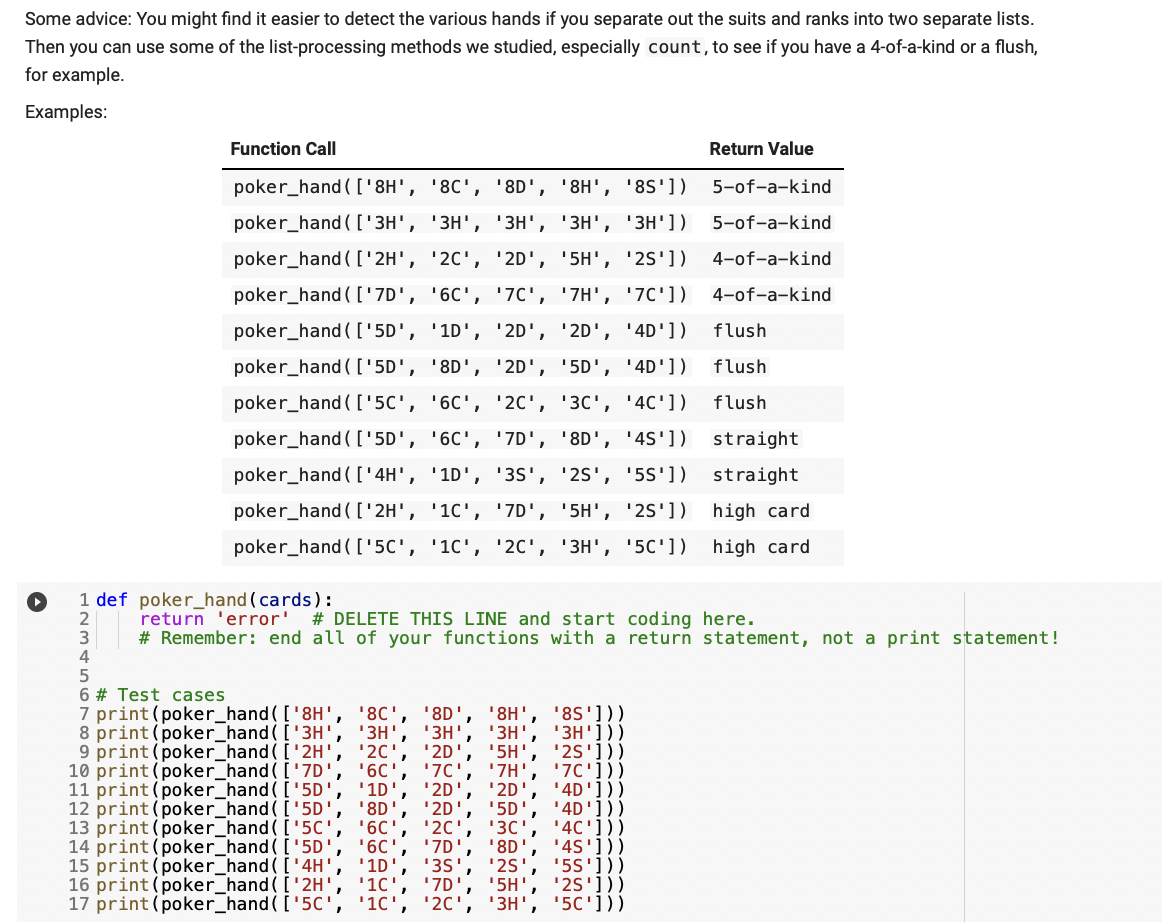Click code line 15 print statement starting '4H'
This screenshot has width=1162, height=922.
[x=361, y=866]
